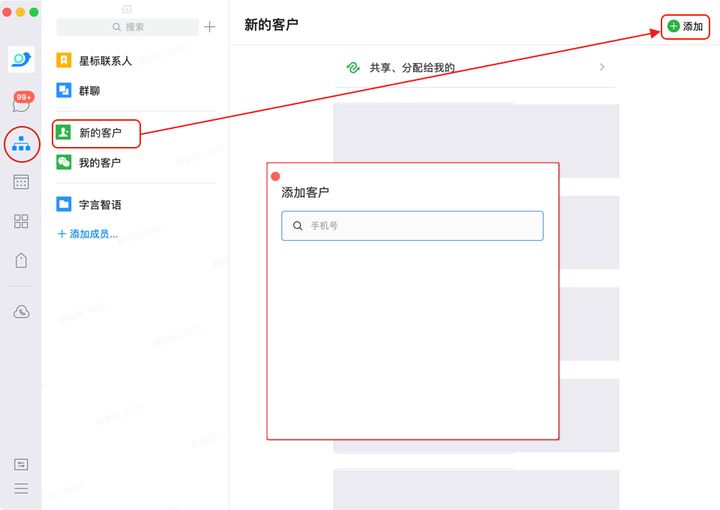
Task: Click the green 添加 button
Action: coord(685,26)
